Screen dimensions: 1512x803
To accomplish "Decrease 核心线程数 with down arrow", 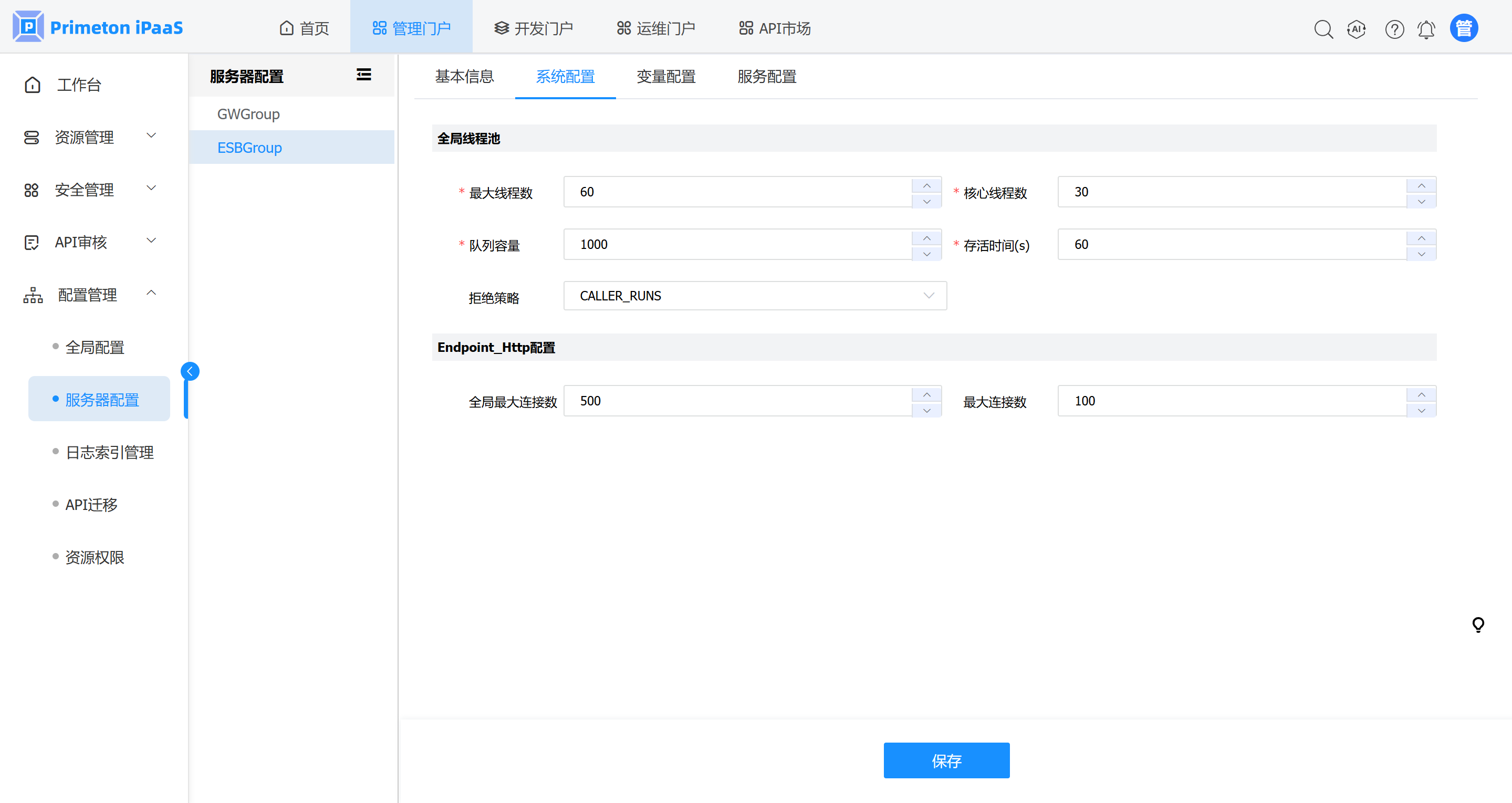I will [x=1421, y=201].
